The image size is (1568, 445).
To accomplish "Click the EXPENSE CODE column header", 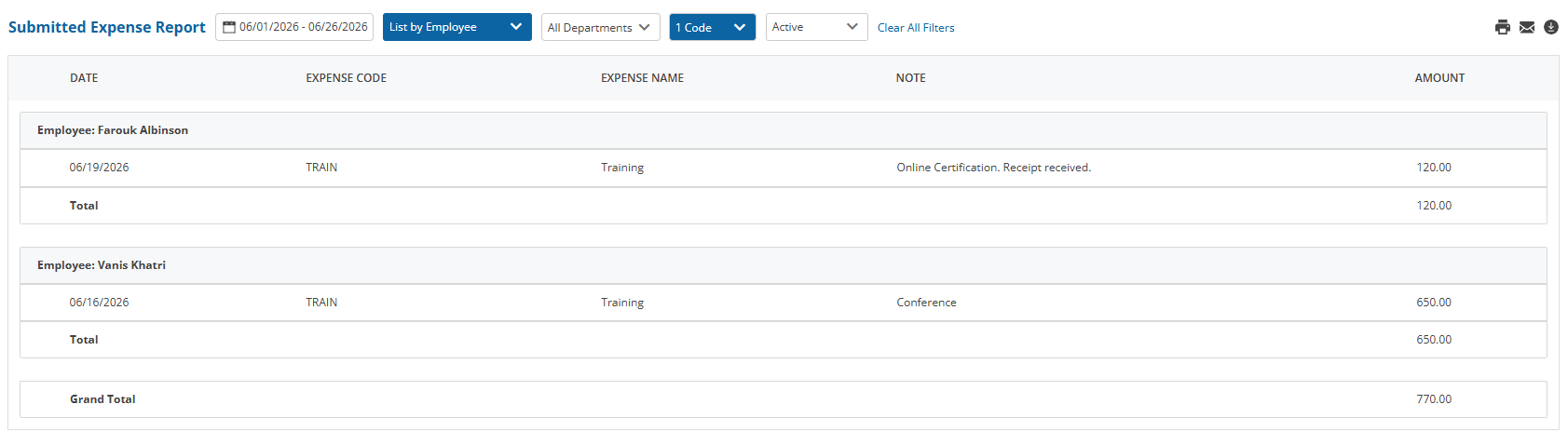I will (x=347, y=78).
